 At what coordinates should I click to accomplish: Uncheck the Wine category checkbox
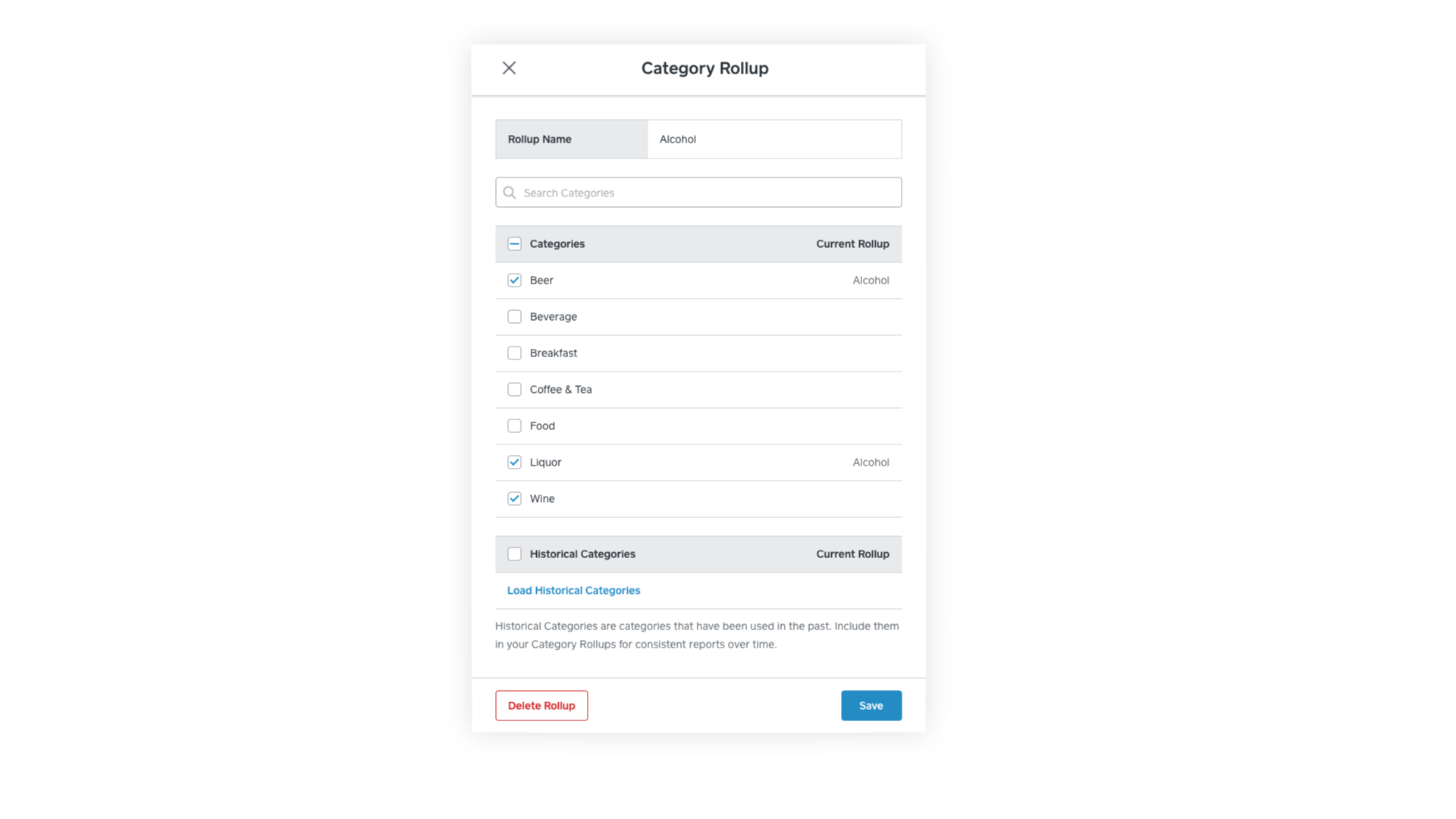pyautogui.click(x=514, y=499)
